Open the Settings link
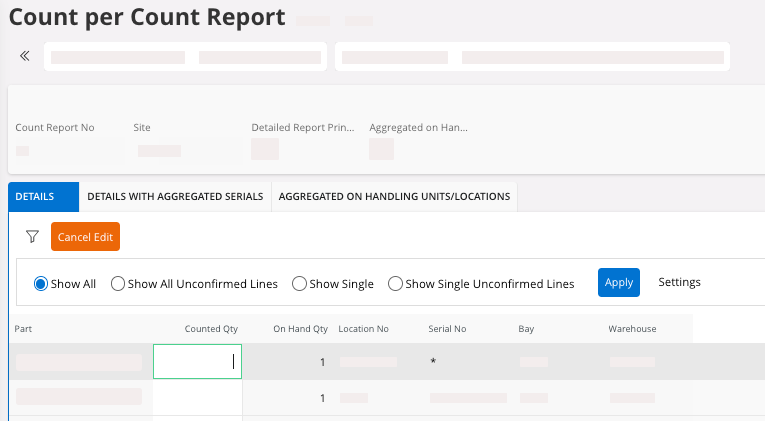This screenshot has width=765, height=421. pyautogui.click(x=679, y=283)
